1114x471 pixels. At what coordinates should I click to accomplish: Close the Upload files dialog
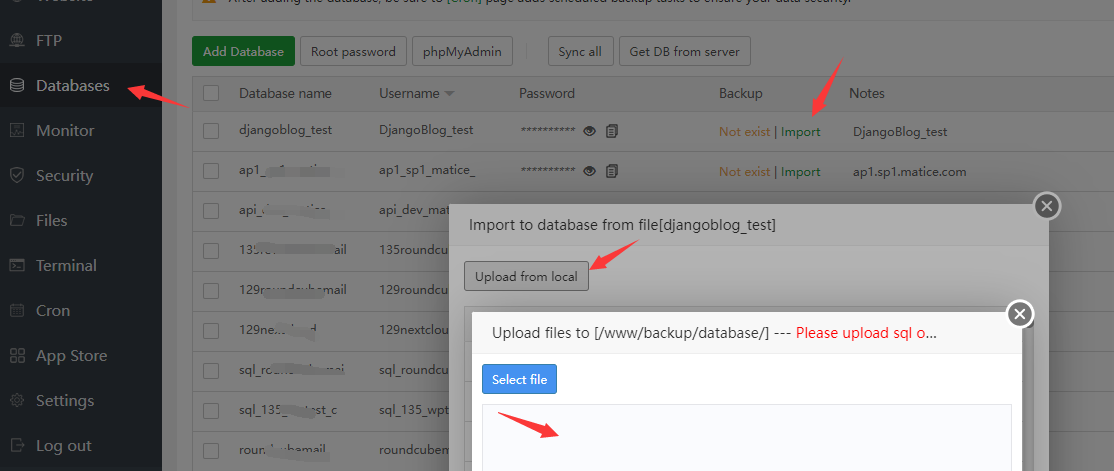pos(1019,314)
